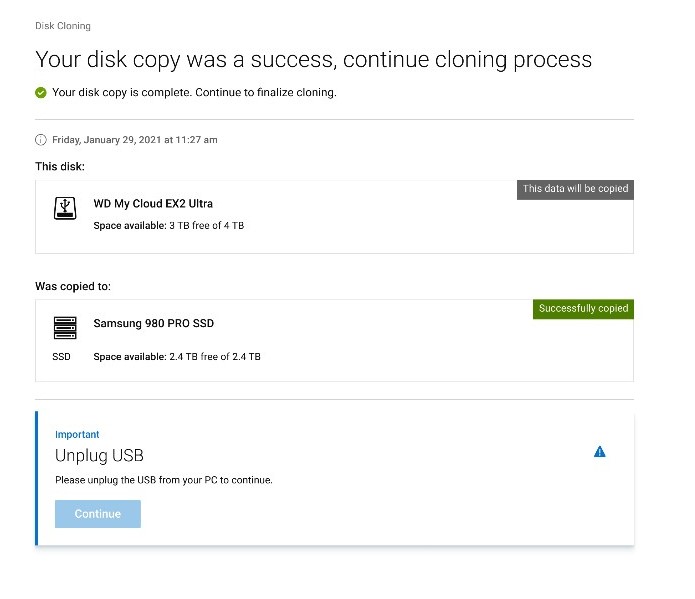Click the Disk Cloning breadcrumb
Screen dimensions: 695x599
62,26
